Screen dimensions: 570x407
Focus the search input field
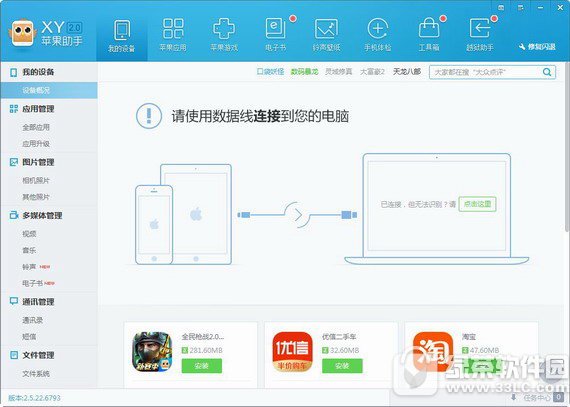point(486,72)
